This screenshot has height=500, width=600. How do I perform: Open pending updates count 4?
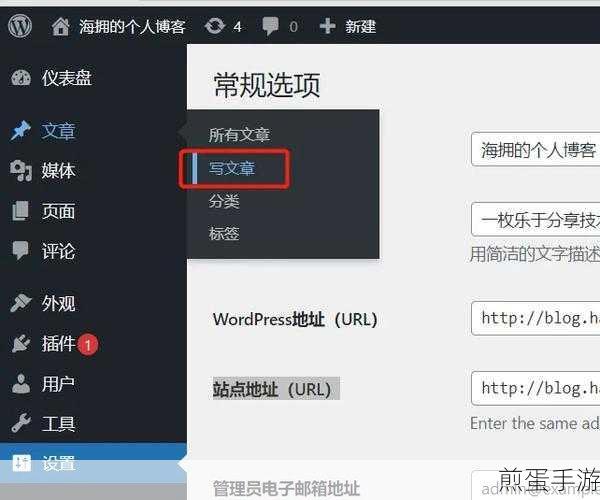(x=238, y=27)
